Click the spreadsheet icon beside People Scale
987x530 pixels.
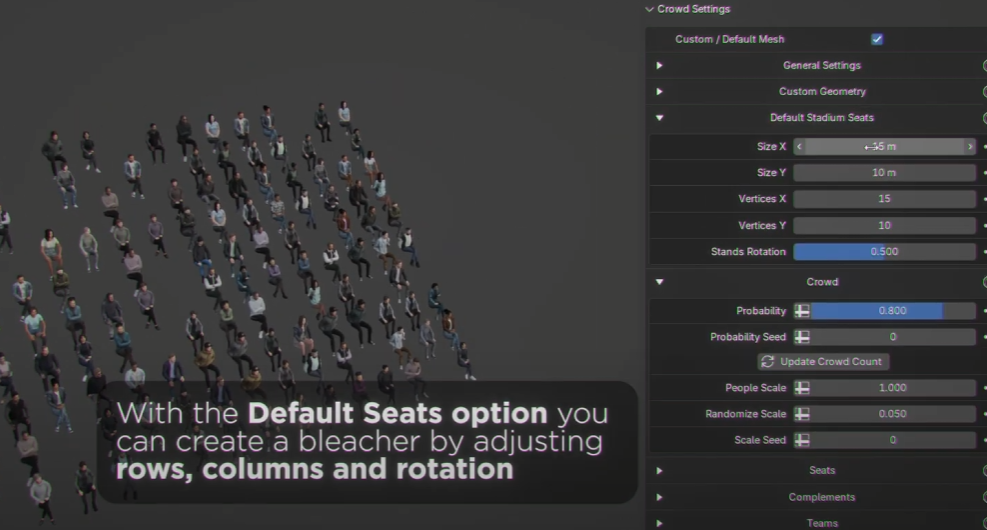click(x=802, y=388)
